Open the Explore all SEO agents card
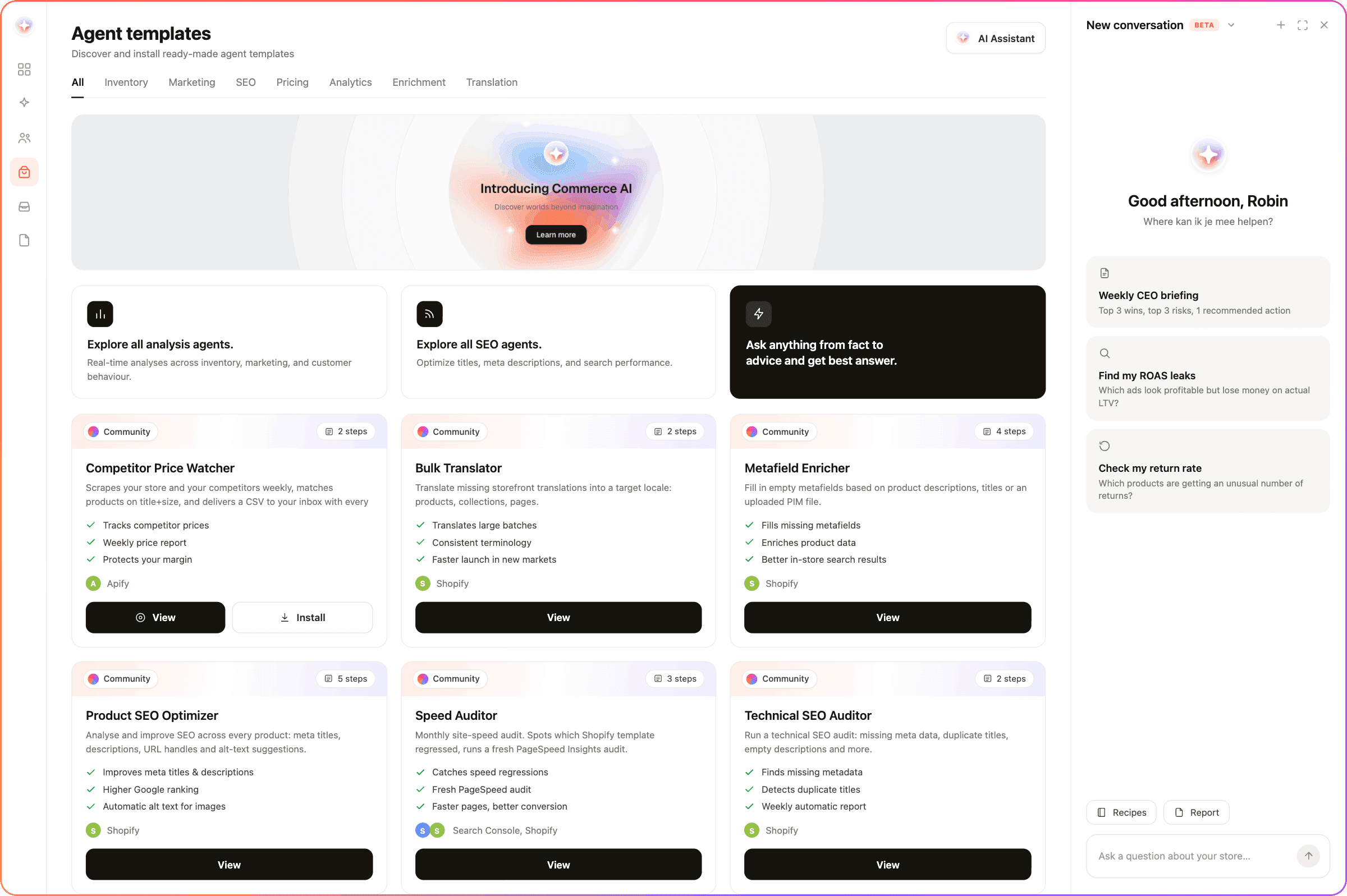 pyautogui.click(x=558, y=342)
